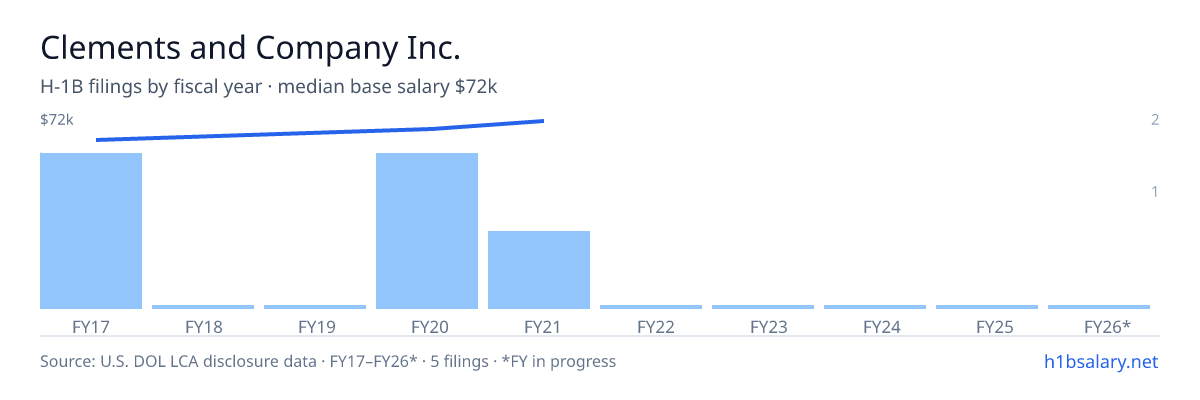Open the h1bsalary.net link
Viewport: 1200px width, 400px height.
coord(1100,361)
